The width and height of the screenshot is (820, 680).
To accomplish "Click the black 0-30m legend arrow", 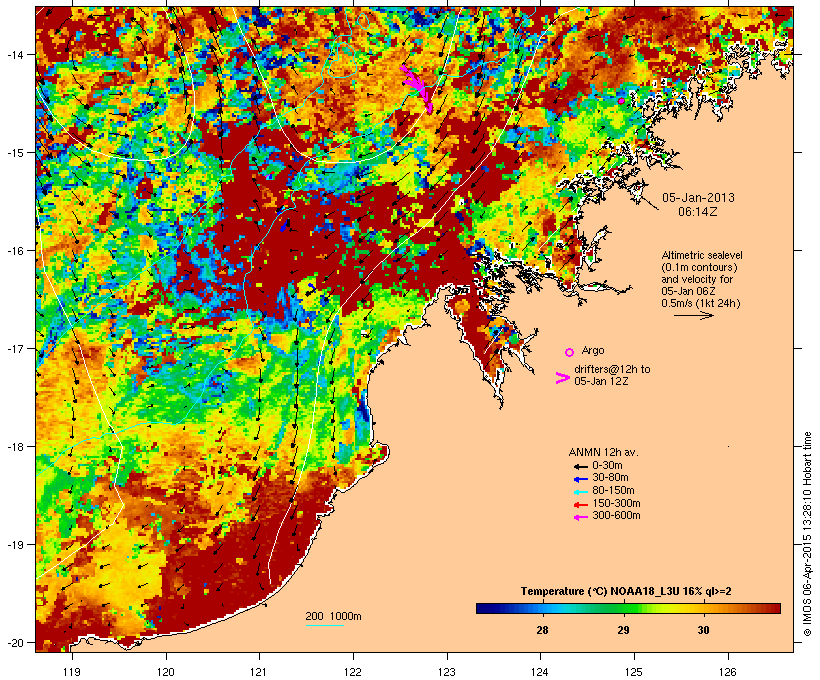I will point(580,466).
